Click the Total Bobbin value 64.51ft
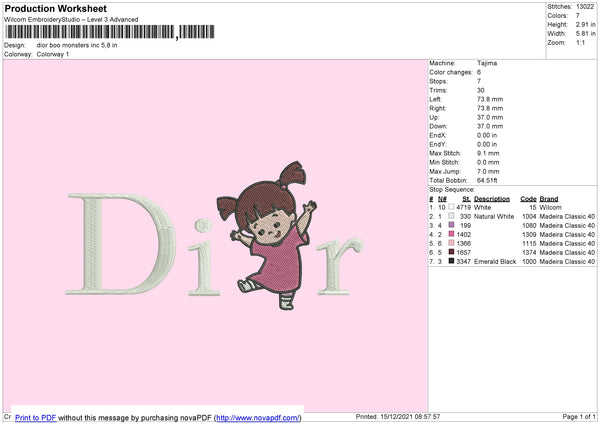 [487, 180]
